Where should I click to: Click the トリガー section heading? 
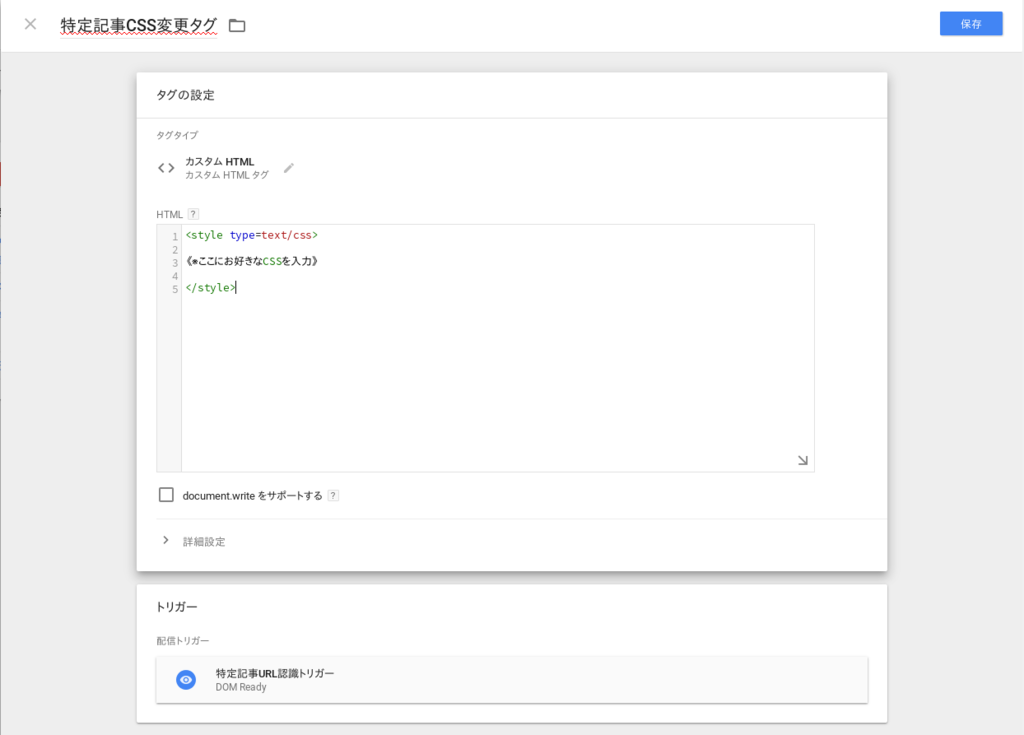[x=176, y=607]
